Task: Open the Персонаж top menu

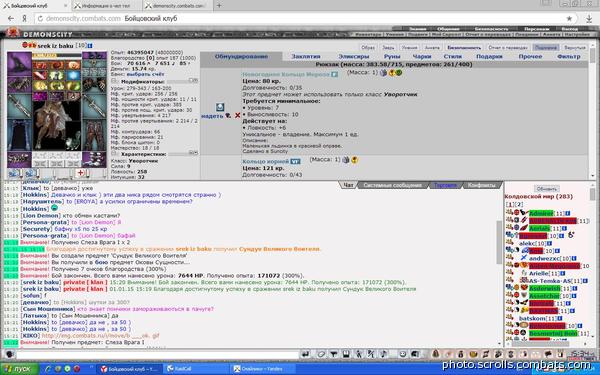Action: (537, 29)
